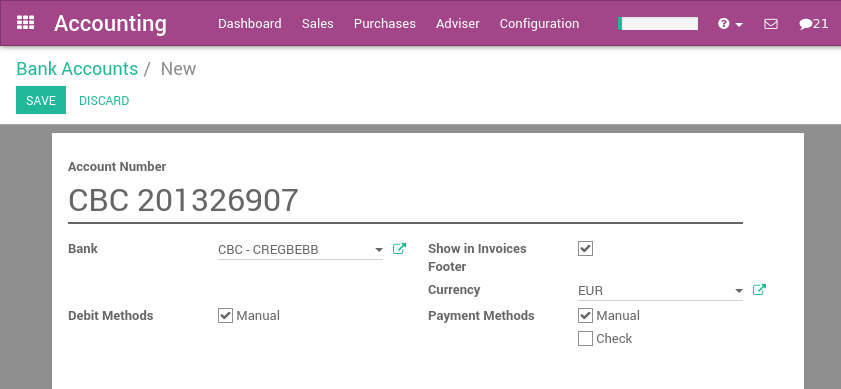The image size is (841, 389).
Task: Enable the Check payment method checkbox
Action: point(585,339)
